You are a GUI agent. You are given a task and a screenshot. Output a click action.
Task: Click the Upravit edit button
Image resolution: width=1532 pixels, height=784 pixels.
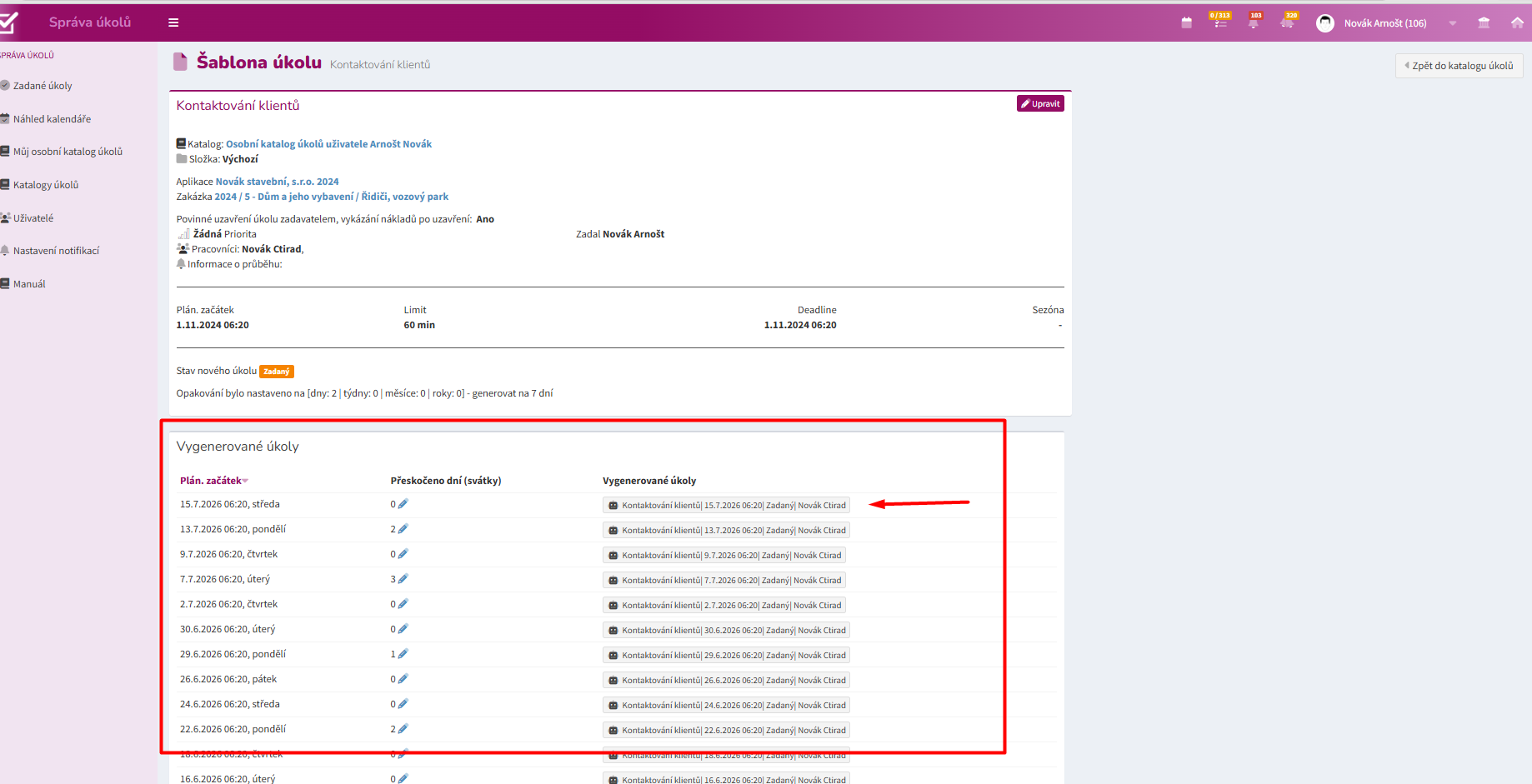click(x=1040, y=103)
